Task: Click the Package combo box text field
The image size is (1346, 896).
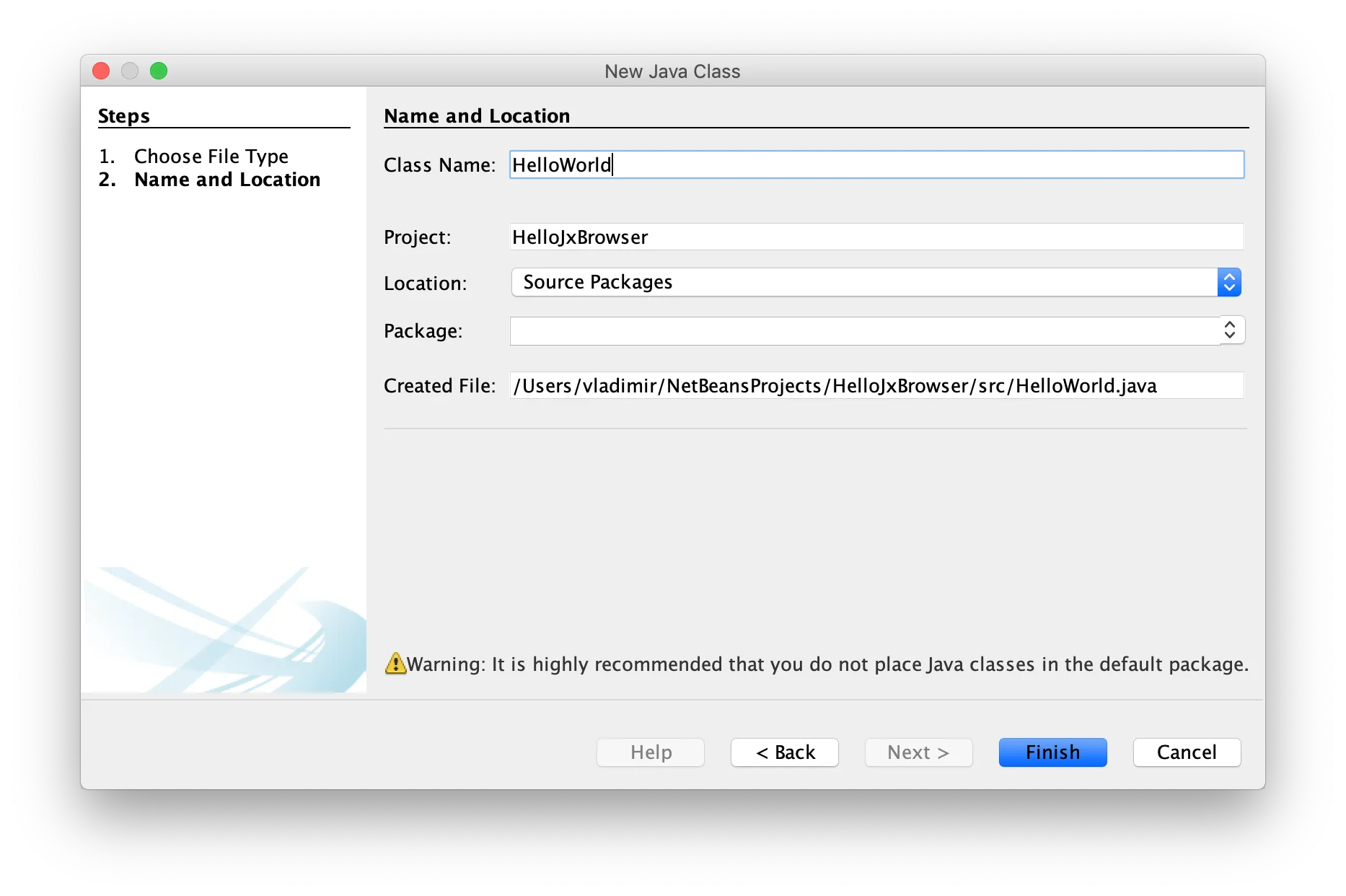Action: (865, 331)
